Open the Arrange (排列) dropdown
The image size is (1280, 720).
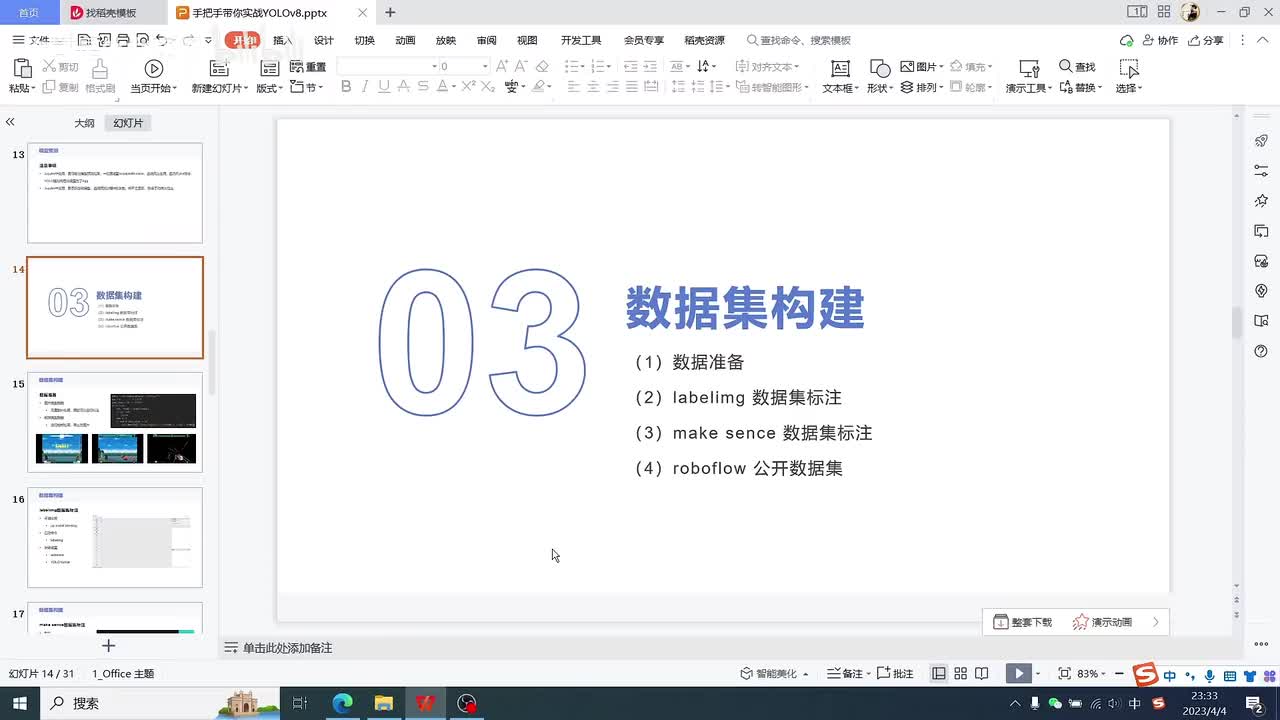pos(923,87)
